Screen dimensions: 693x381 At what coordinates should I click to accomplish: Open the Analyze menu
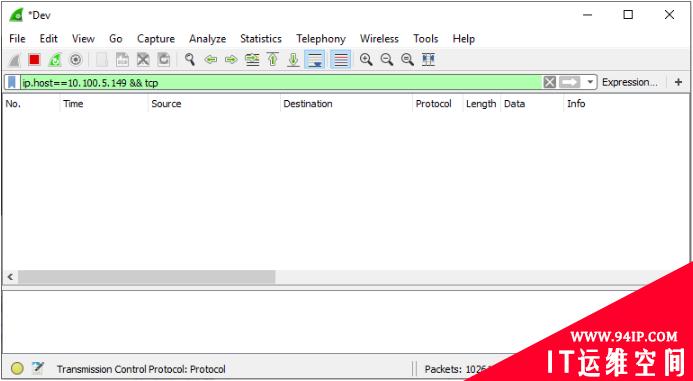coord(207,39)
